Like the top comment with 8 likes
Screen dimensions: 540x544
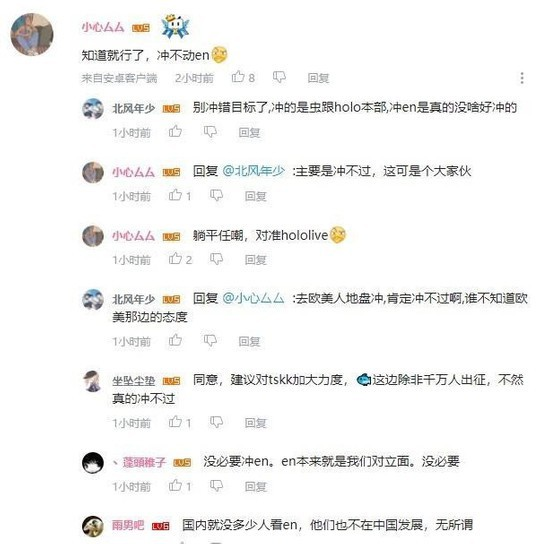tap(238, 77)
